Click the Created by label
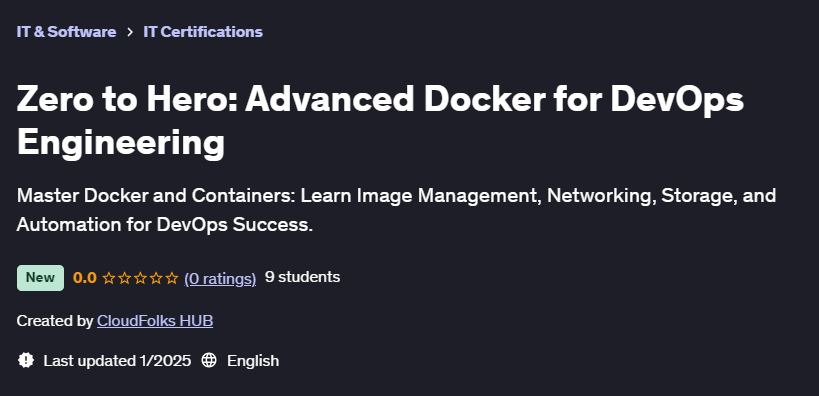819x396 pixels. (x=55, y=321)
